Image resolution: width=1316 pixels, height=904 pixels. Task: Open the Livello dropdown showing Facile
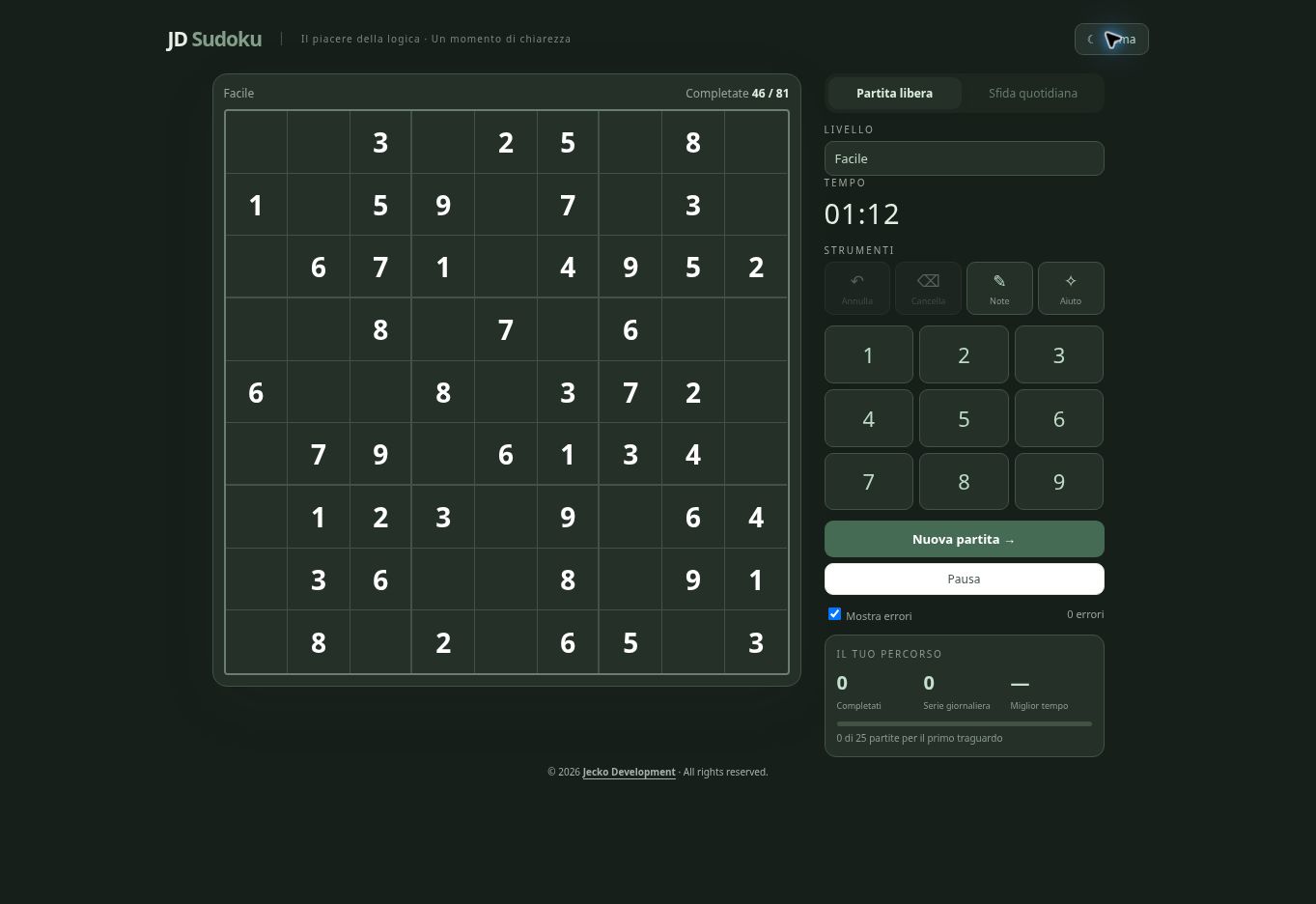tap(964, 158)
